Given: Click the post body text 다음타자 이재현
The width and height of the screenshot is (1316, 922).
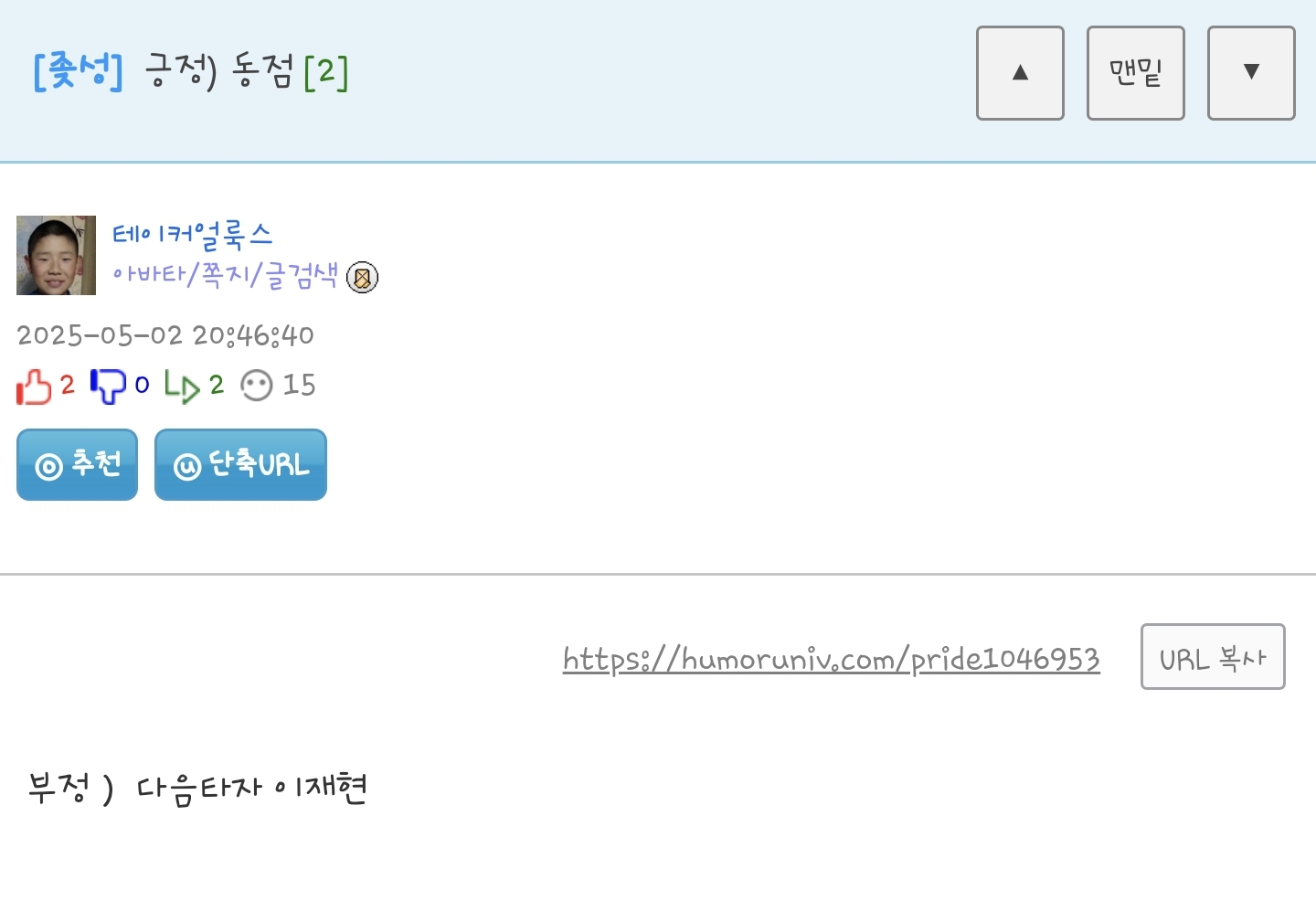Looking at the screenshot, I should 251,788.
